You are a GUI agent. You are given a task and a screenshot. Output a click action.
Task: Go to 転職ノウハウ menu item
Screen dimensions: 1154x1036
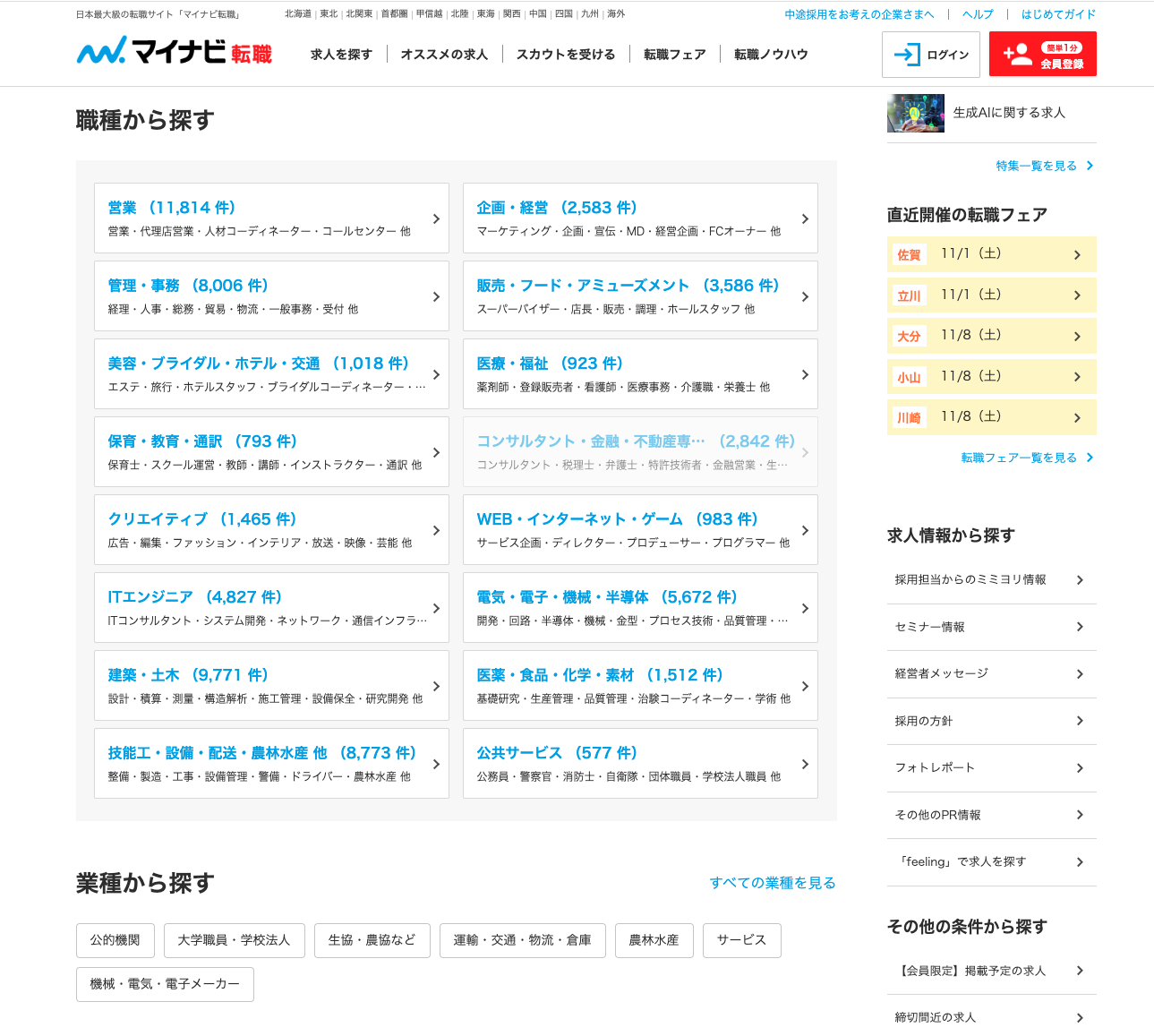(771, 55)
